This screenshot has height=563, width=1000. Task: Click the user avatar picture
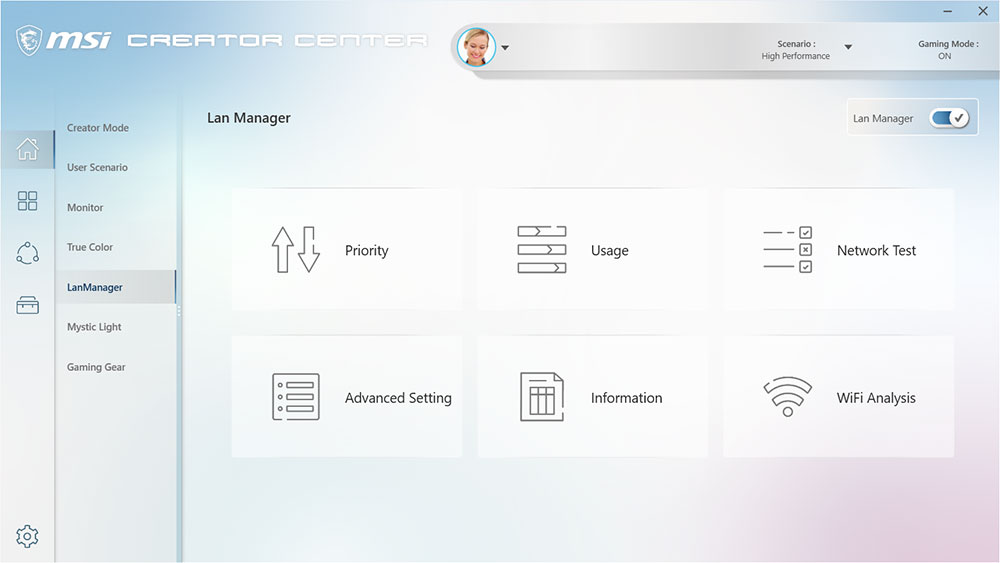(476, 47)
